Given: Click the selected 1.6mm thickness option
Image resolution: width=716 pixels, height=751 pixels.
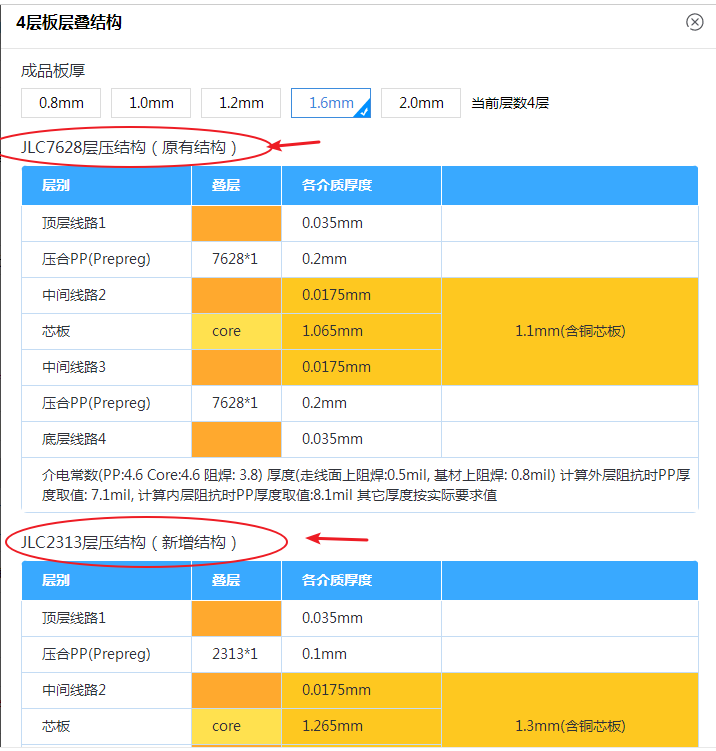Looking at the screenshot, I should (331, 103).
